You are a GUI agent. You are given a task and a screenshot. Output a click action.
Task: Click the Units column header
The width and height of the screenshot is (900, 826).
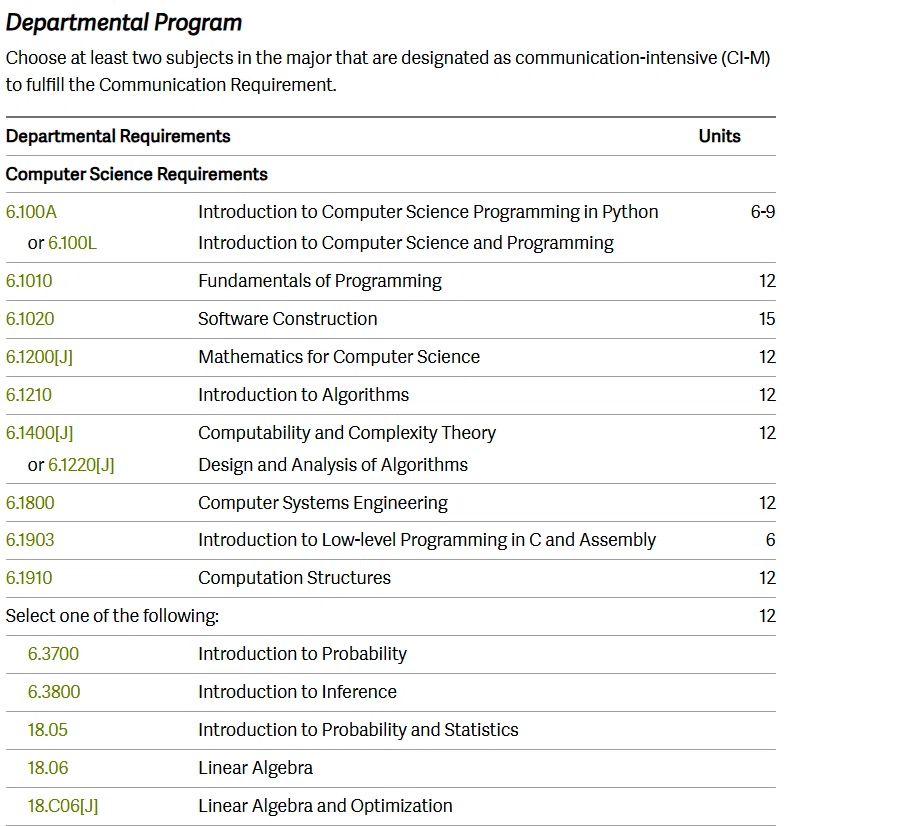[x=719, y=137]
